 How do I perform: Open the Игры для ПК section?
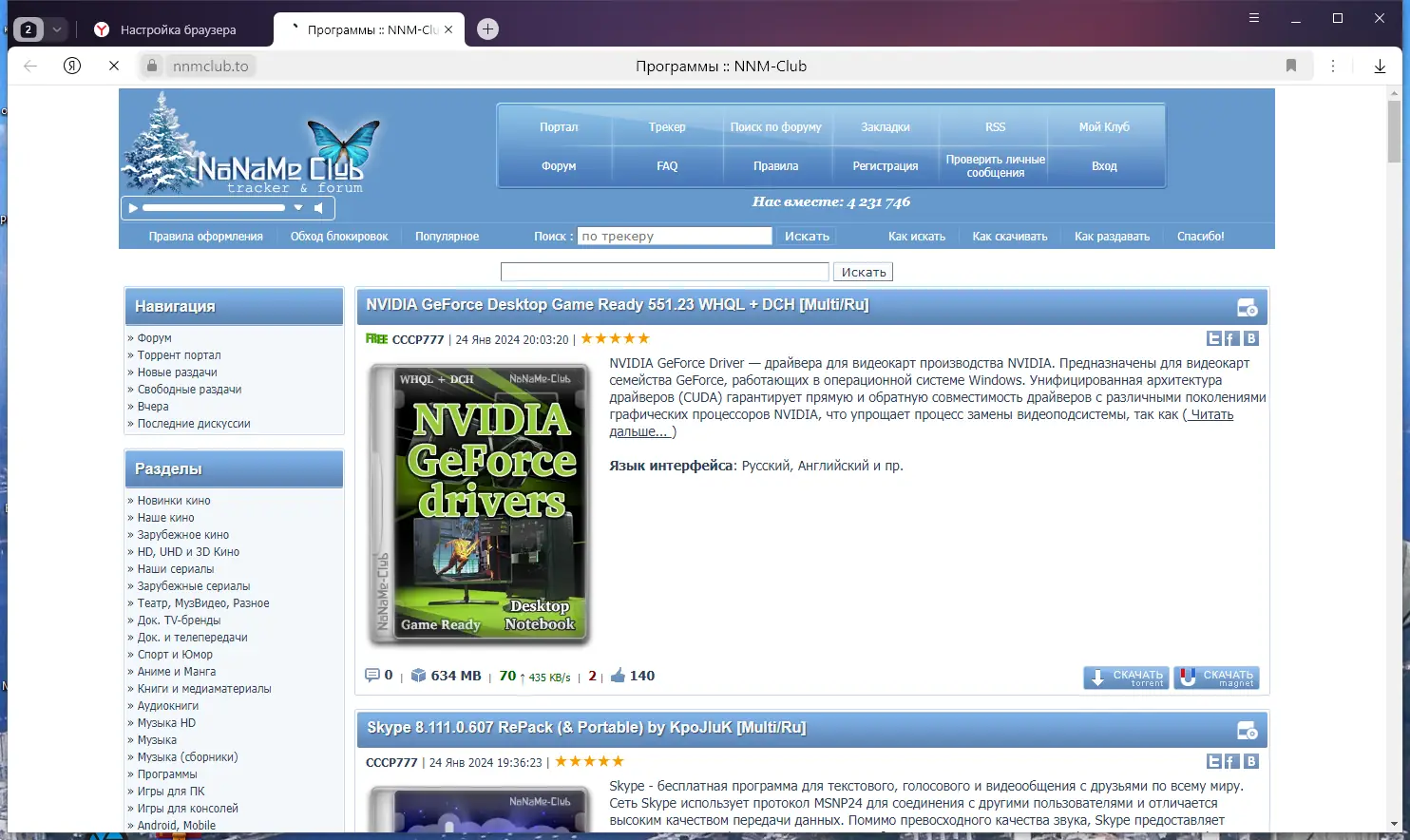click(x=171, y=792)
